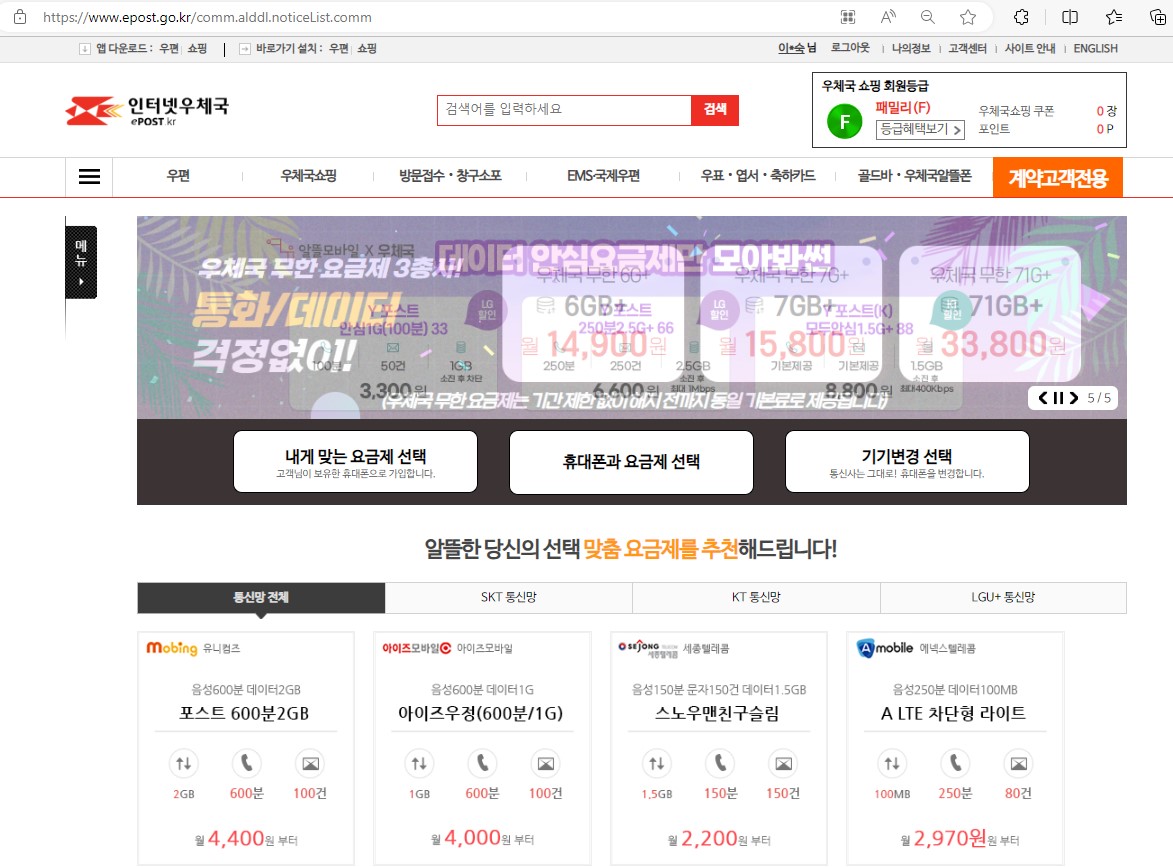Click message icon in 포스트 600분2GB card
Image resolution: width=1173 pixels, height=867 pixels.
click(310, 764)
